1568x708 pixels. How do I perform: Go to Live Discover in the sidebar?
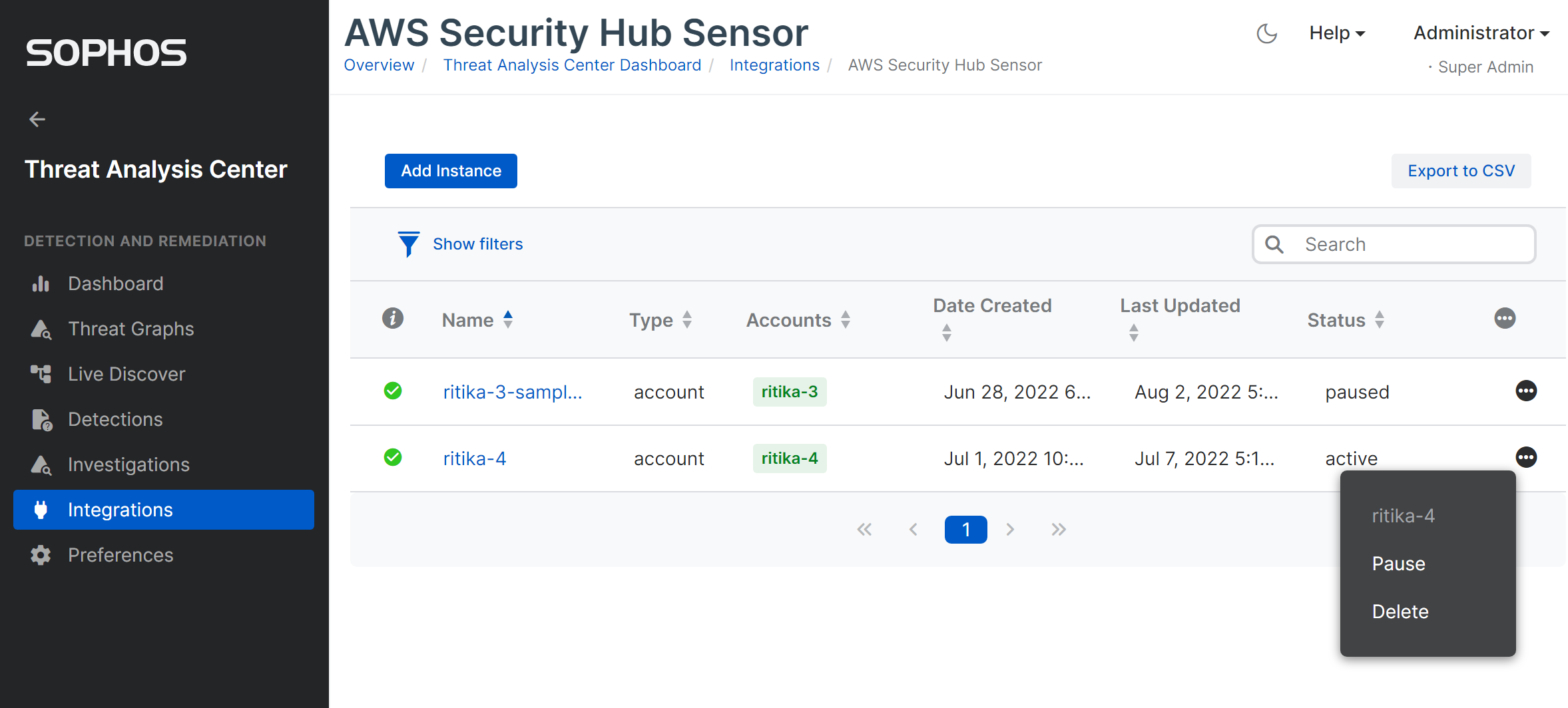[x=127, y=374]
